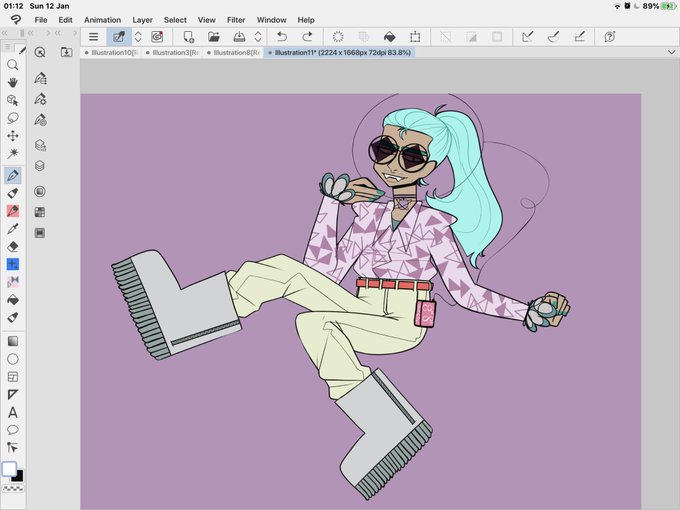Open Clip Studio spiral icon in command bar
The image size is (680, 510).
click(x=157, y=37)
